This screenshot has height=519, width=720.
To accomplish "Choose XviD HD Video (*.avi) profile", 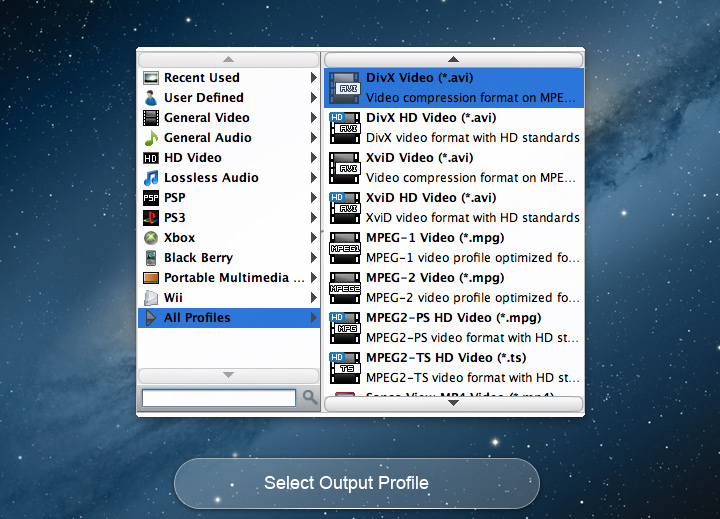I will click(454, 208).
